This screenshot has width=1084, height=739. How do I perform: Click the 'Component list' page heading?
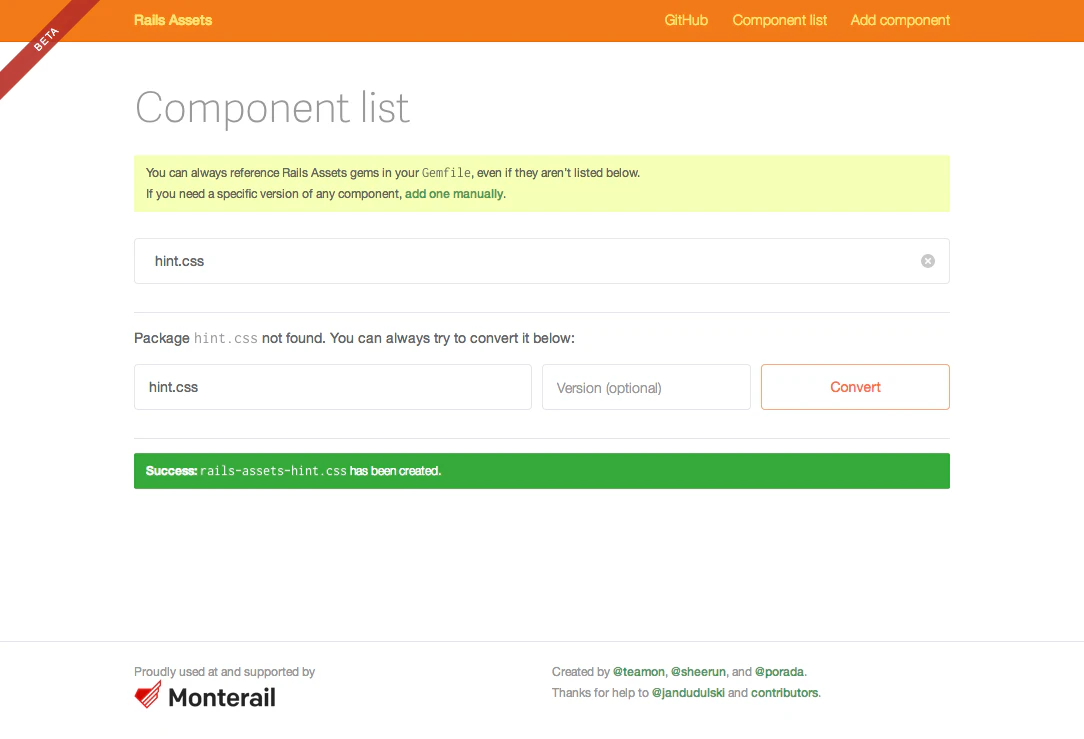[272, 108]
